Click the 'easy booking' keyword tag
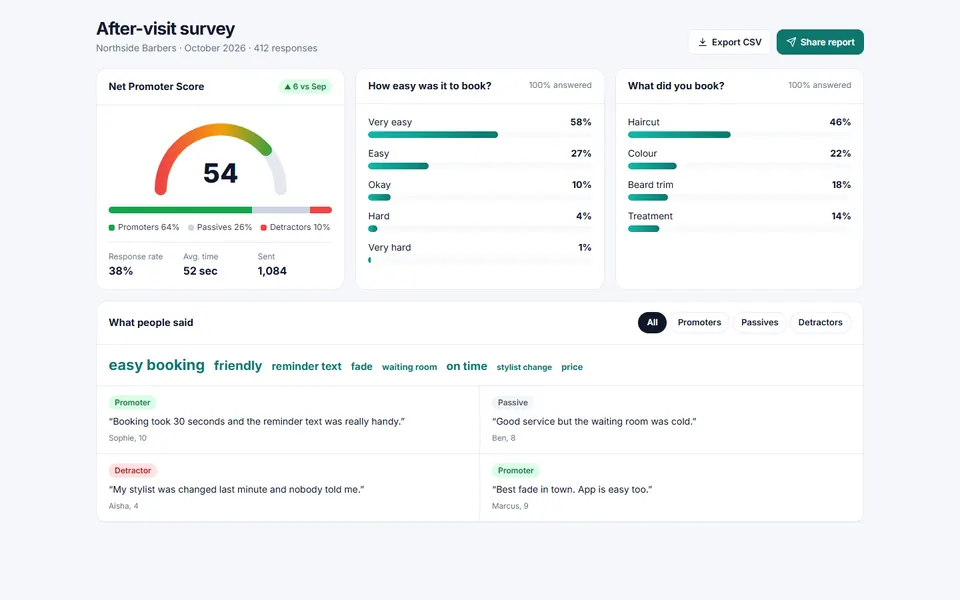The width and height of the screenshot is (960, 600). click(x=157, y=366)
